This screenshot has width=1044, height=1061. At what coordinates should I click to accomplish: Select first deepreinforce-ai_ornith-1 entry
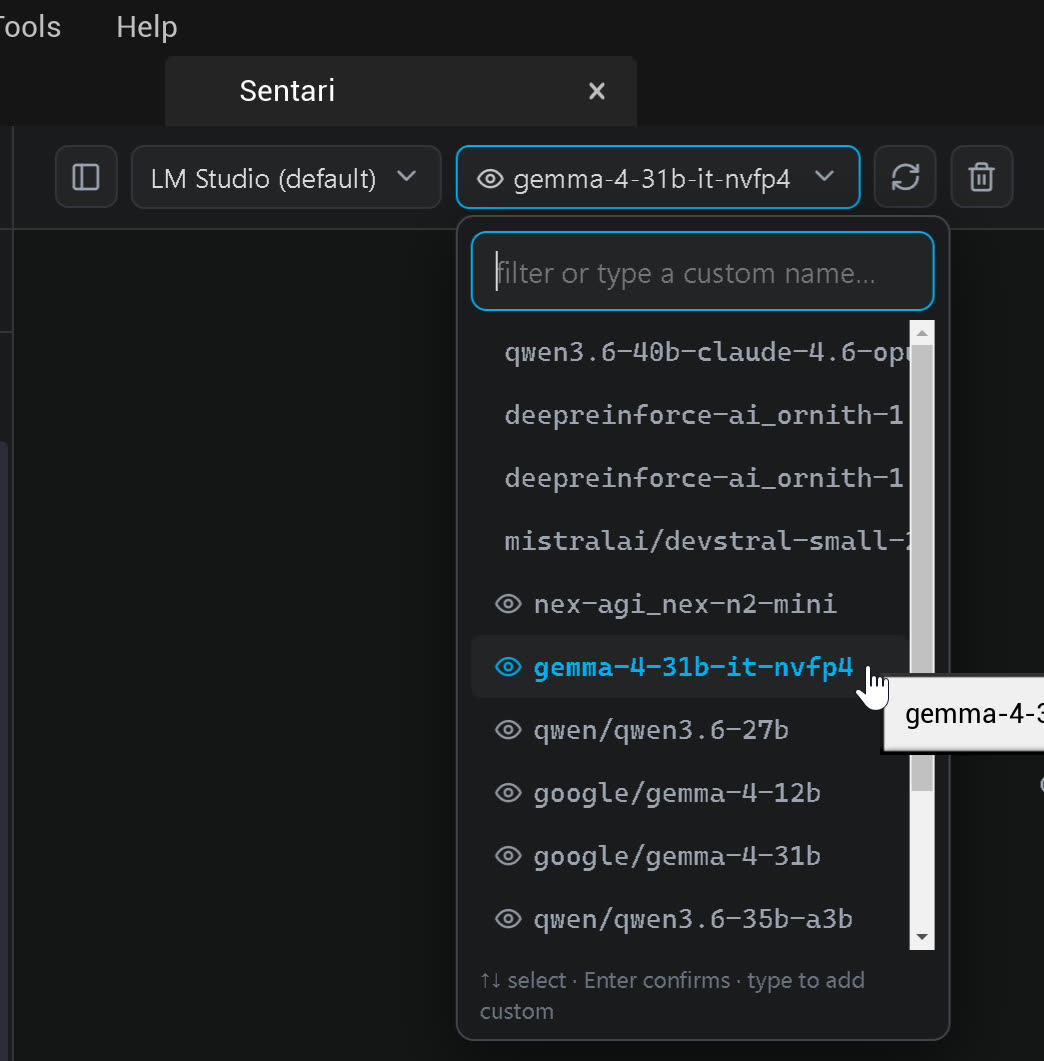click(x=690, y=415)
